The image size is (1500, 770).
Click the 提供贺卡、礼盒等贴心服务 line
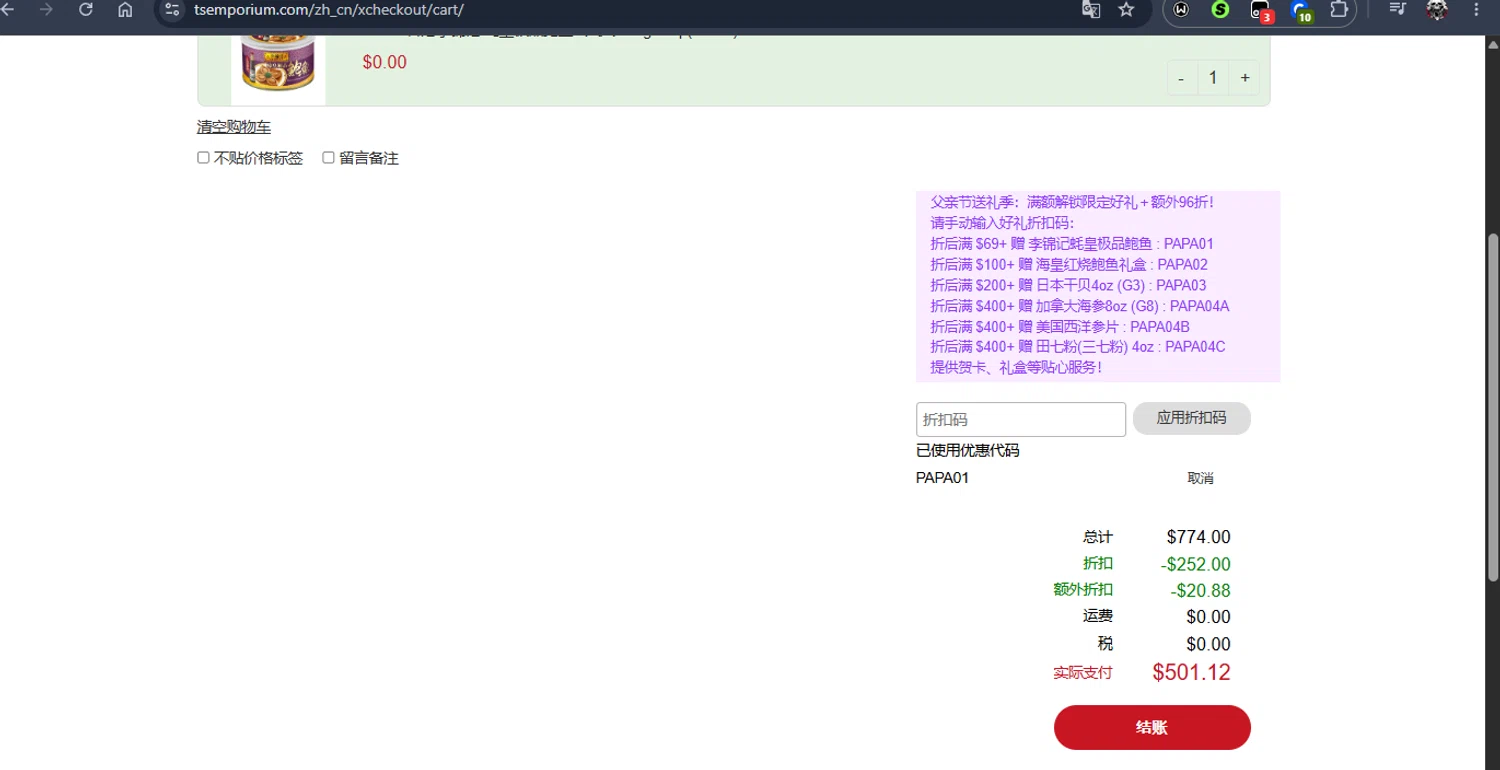(1016, 367)
